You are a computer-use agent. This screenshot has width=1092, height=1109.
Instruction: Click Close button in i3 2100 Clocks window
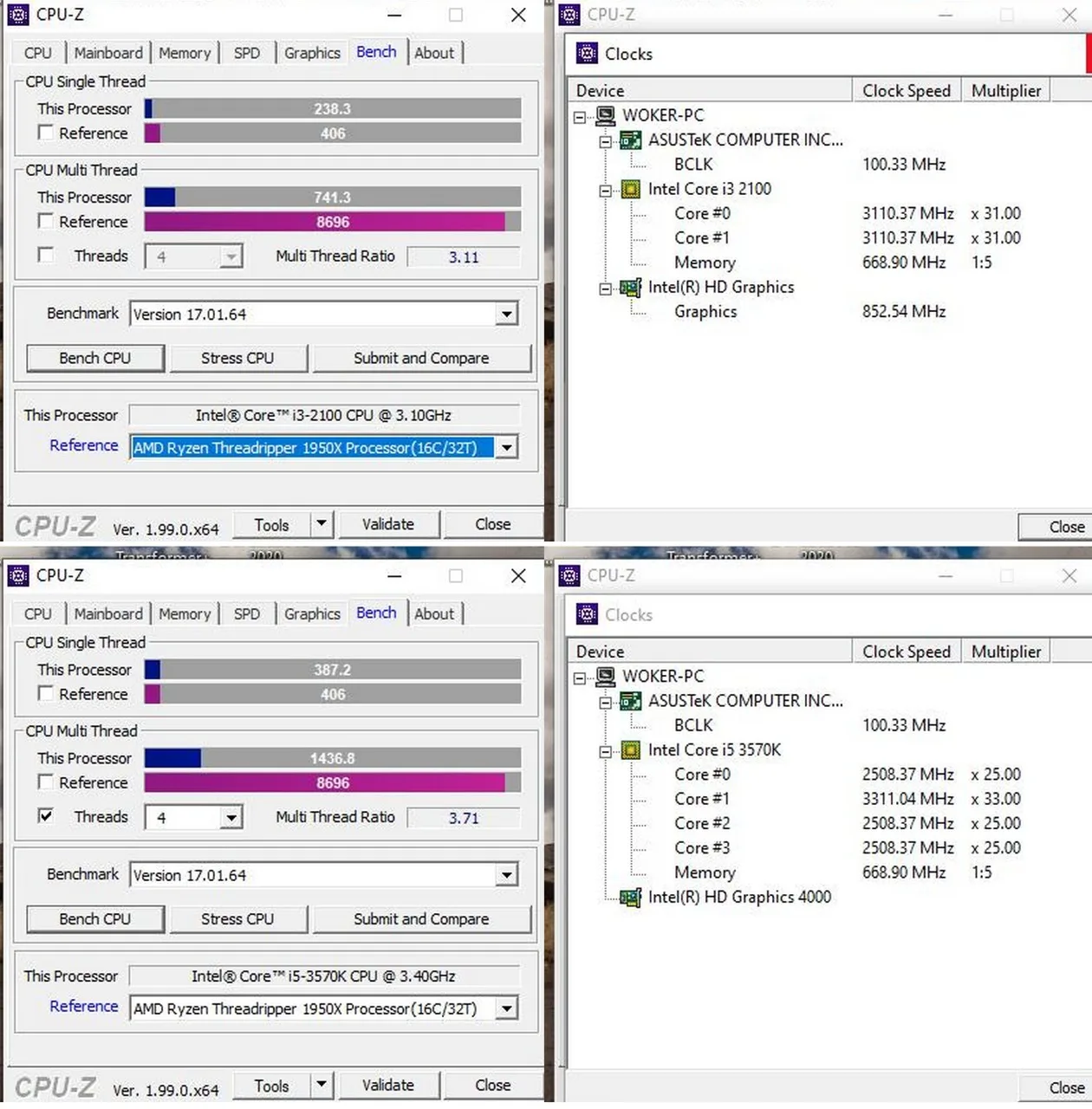(1056, 527)
